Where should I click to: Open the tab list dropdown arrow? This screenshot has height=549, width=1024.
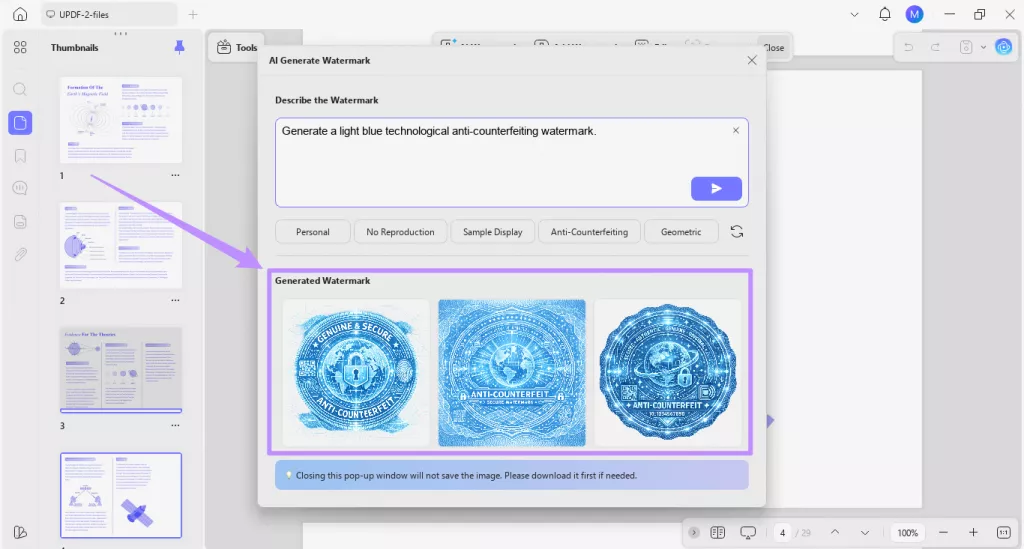point(854,14)
